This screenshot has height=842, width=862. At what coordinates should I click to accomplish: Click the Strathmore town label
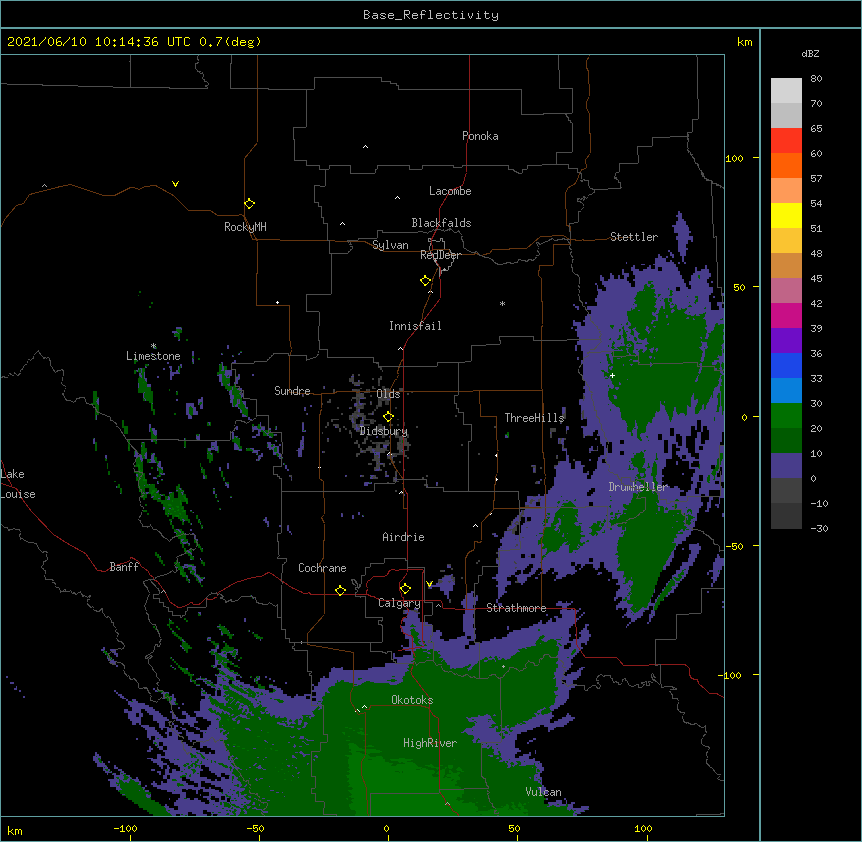(516, 608)
